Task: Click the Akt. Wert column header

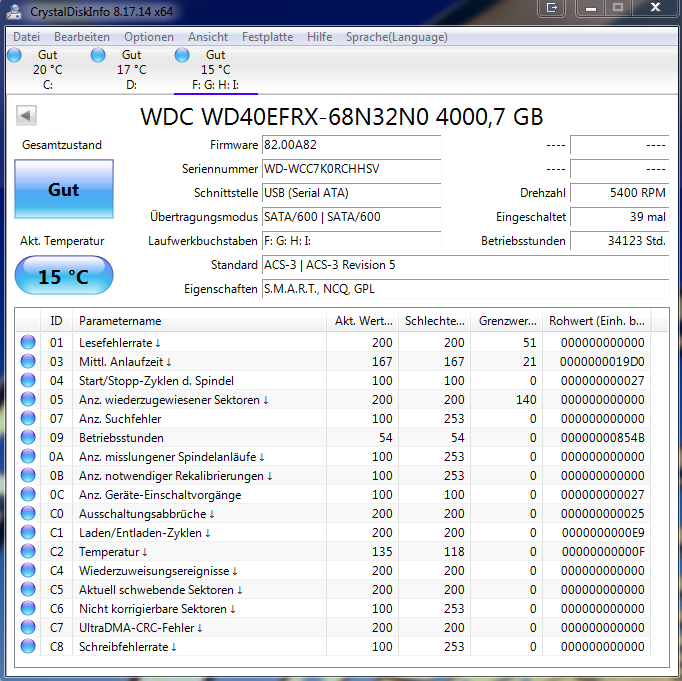Action: click(362, 321)
